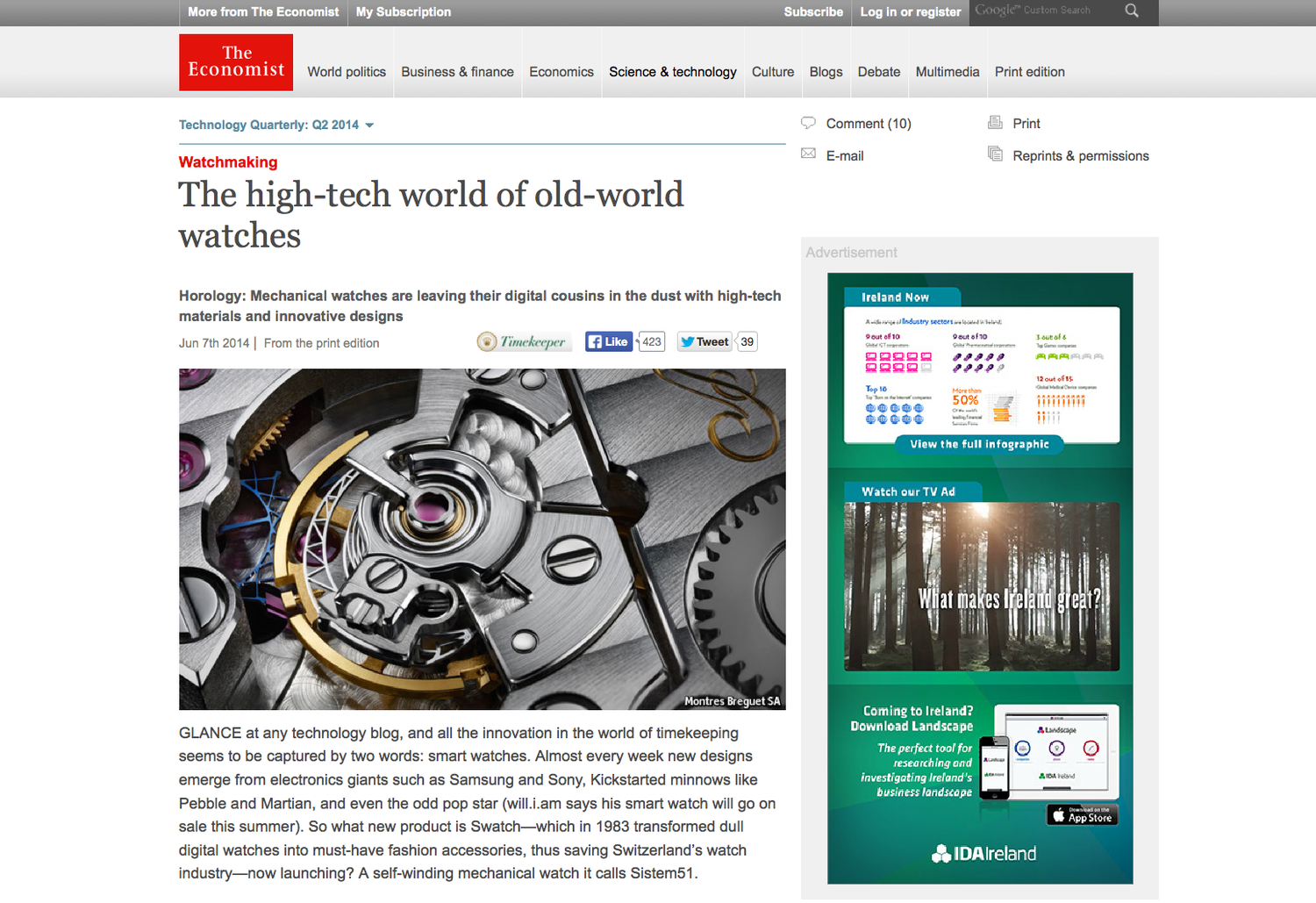Click the e-mail envelope icon
This screenshot has width=1316, height=903.
pyautogui.click(x=808, y=154)
